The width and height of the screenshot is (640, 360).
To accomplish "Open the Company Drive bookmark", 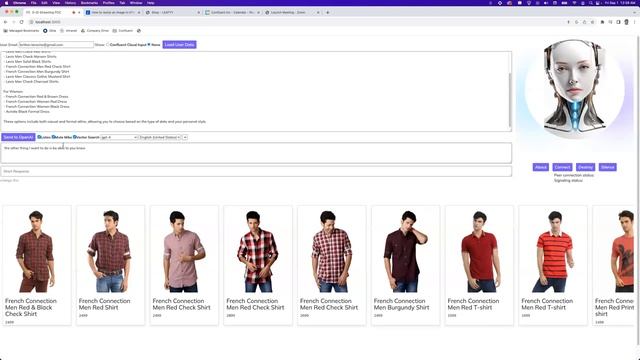I will [x=95, y=31].
